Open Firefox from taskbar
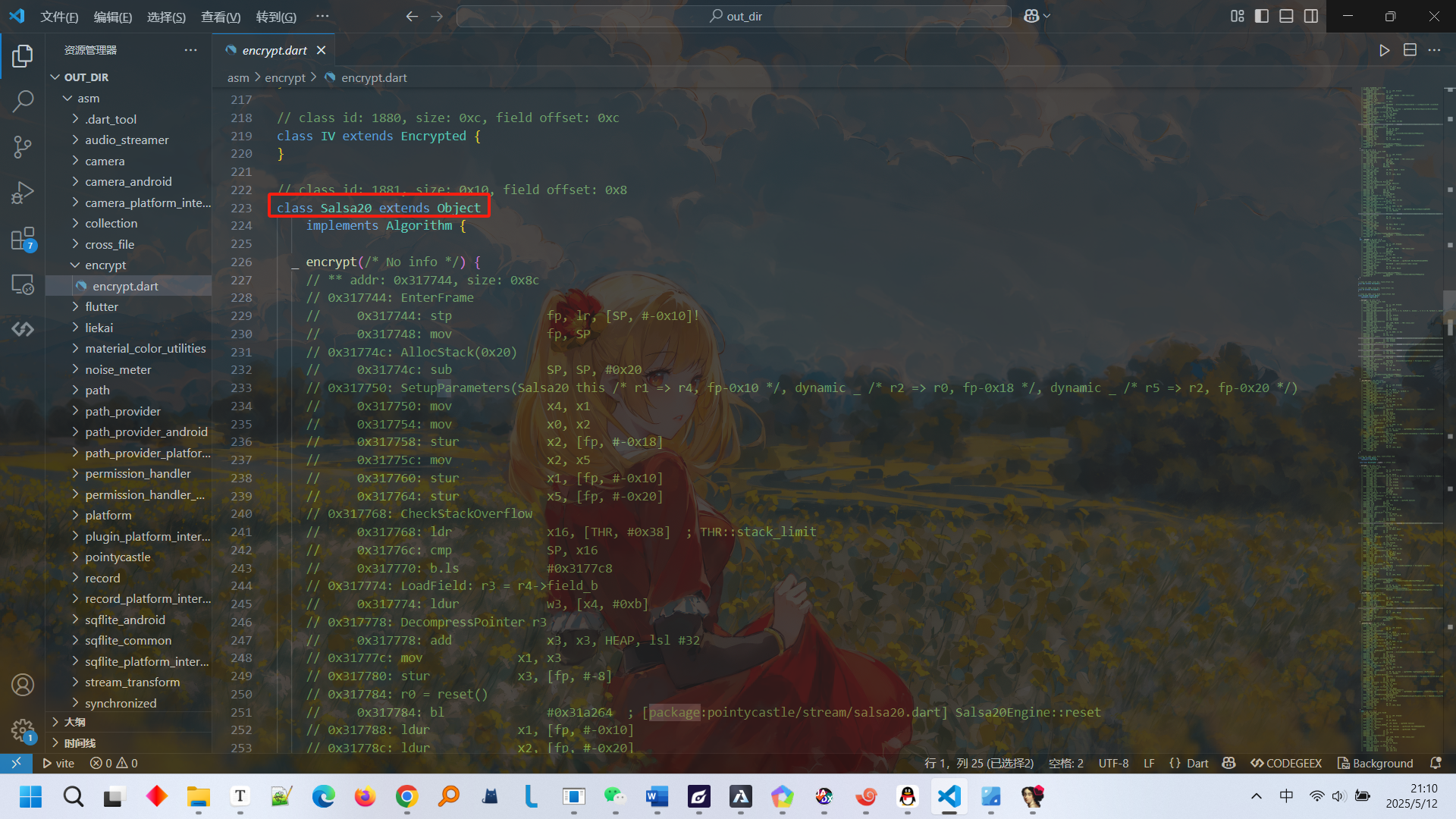The image size is (1456, 819). (365, 796)
